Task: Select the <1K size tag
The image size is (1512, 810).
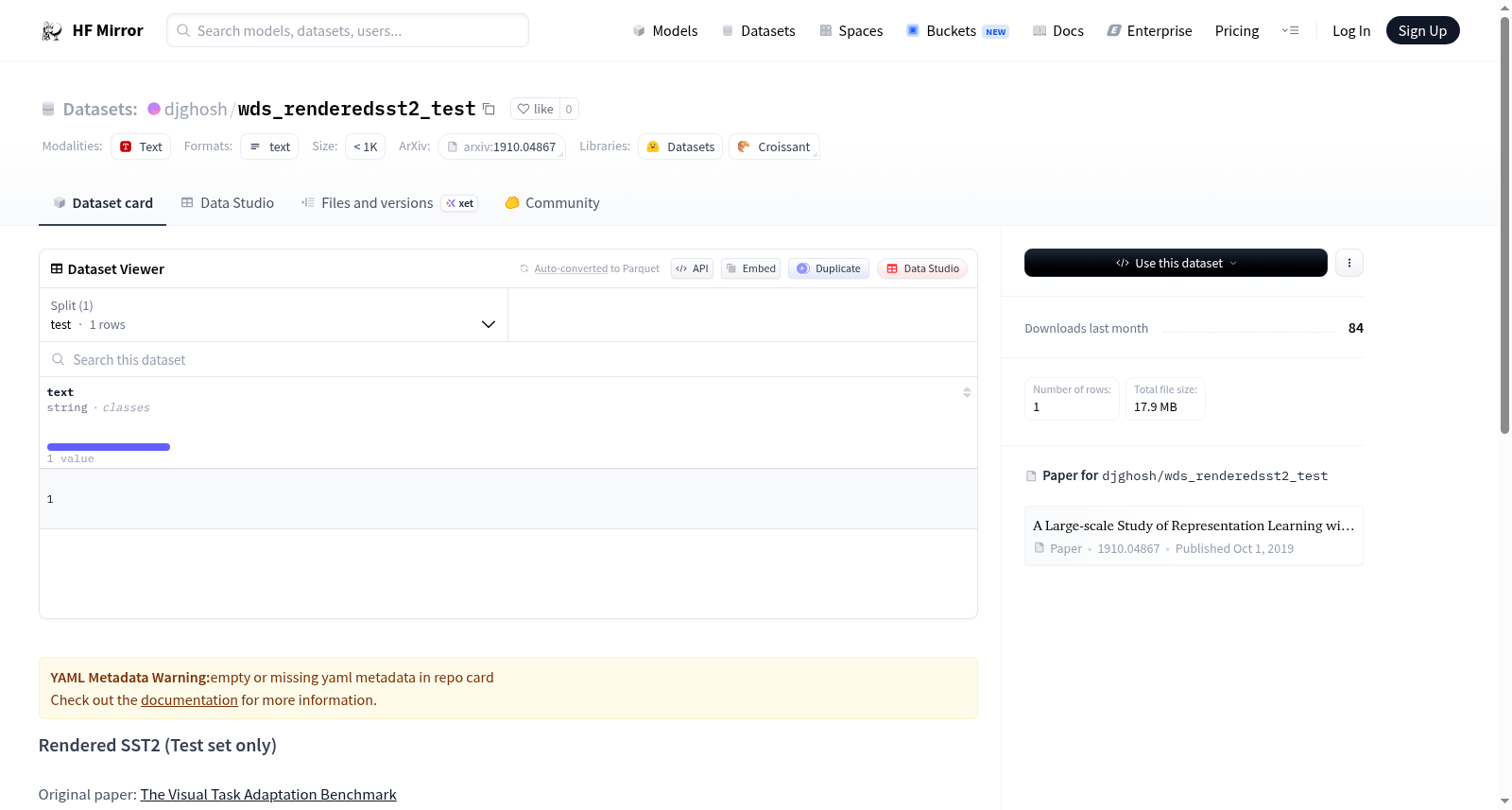Action: pos(365,146)
